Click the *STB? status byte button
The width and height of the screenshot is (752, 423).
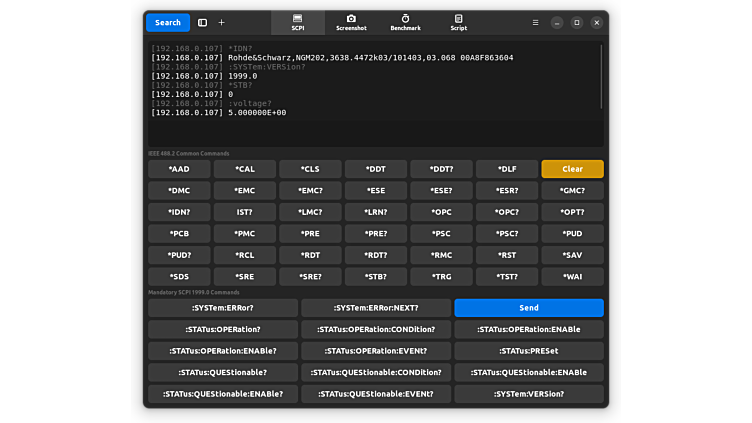click(375, 277)
